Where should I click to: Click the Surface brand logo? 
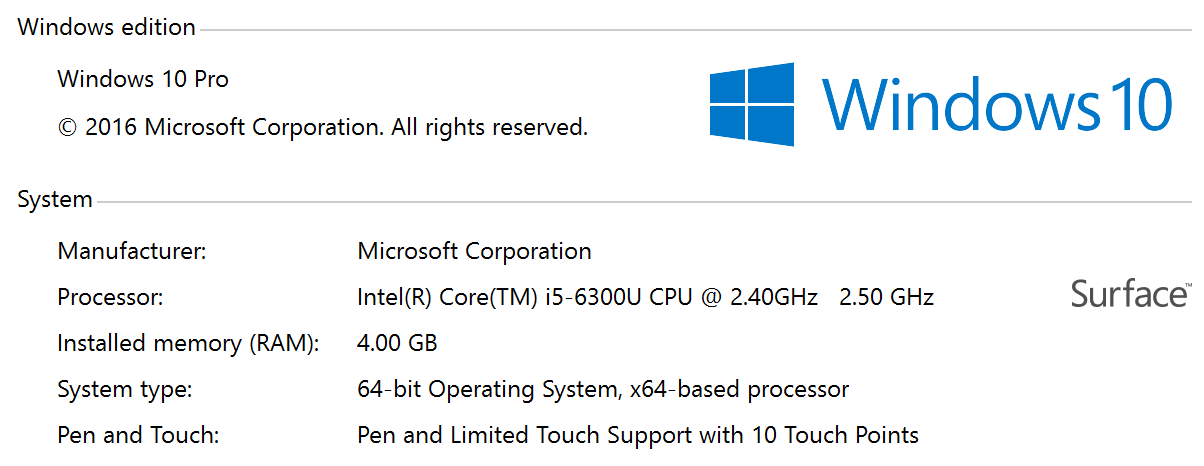pos(1130,294)
